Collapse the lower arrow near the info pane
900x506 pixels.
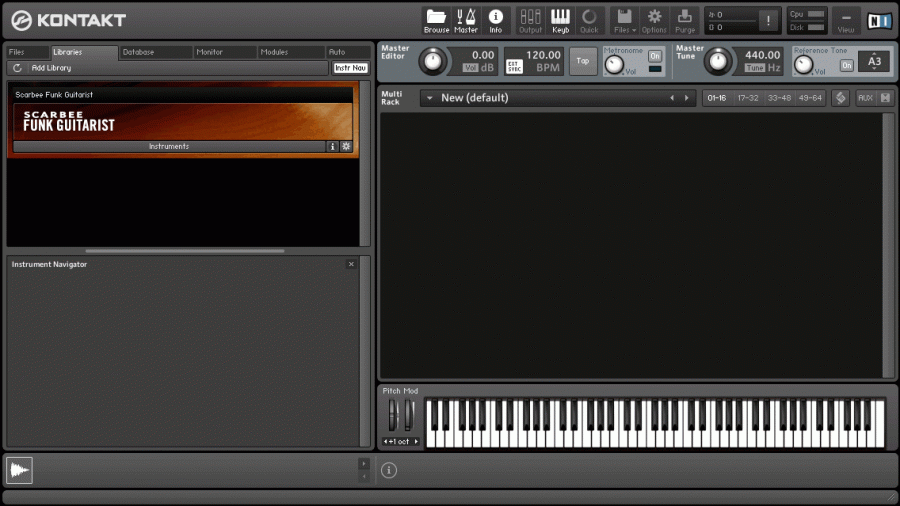[x=364, y=476]
